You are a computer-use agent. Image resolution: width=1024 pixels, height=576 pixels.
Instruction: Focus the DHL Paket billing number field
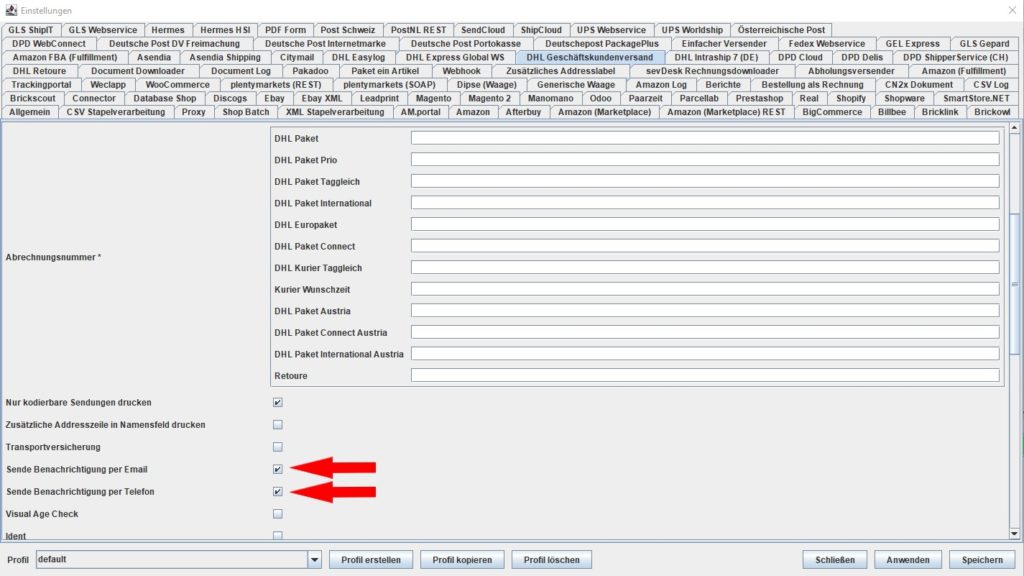(x=705, y=138)
